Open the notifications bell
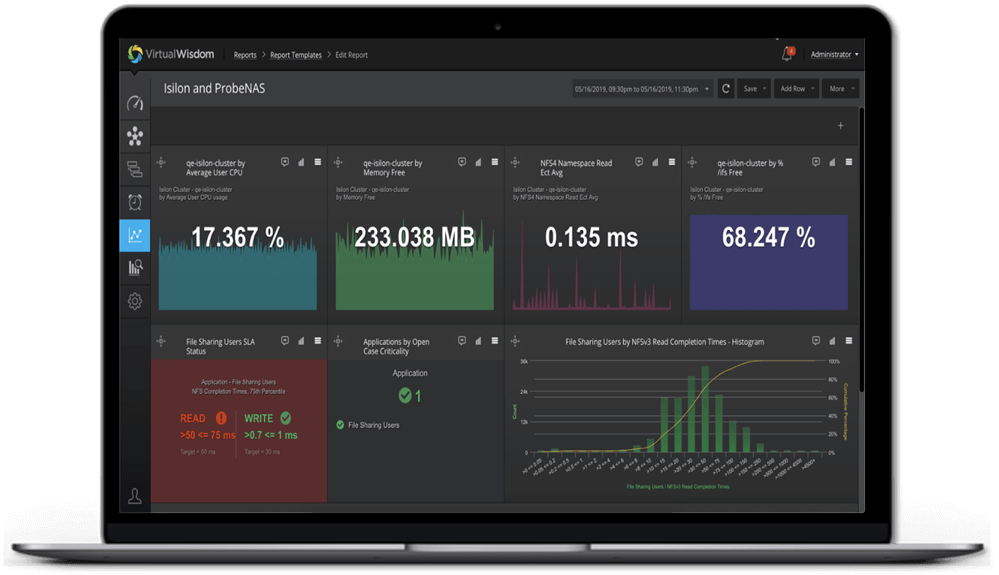 788,54
